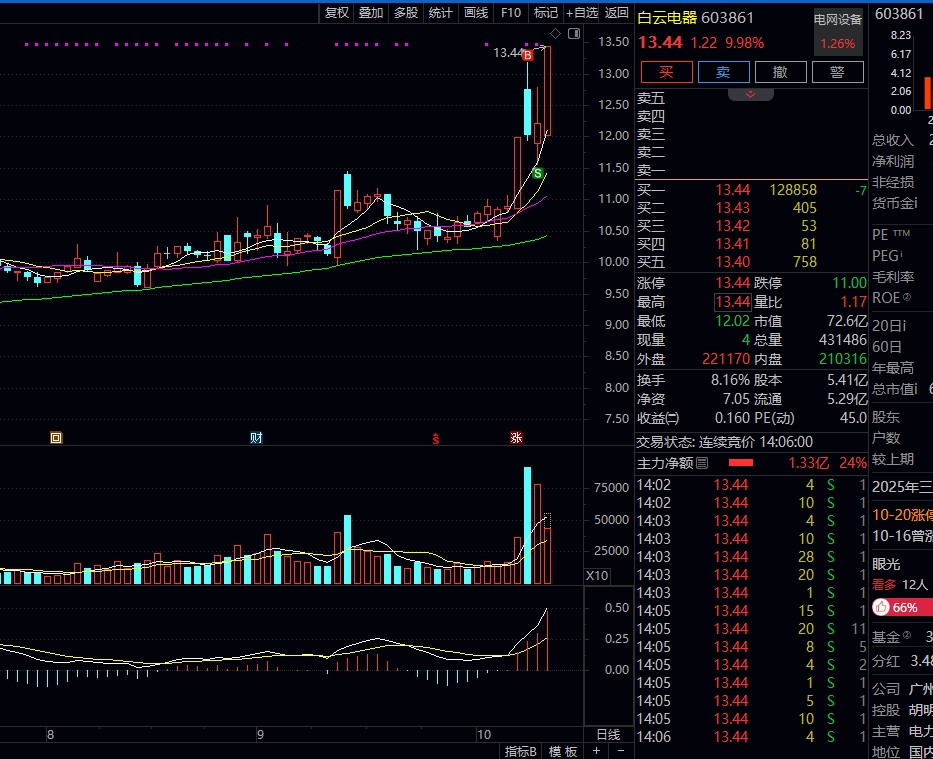Click the 涨 limit-up marker

516,438
